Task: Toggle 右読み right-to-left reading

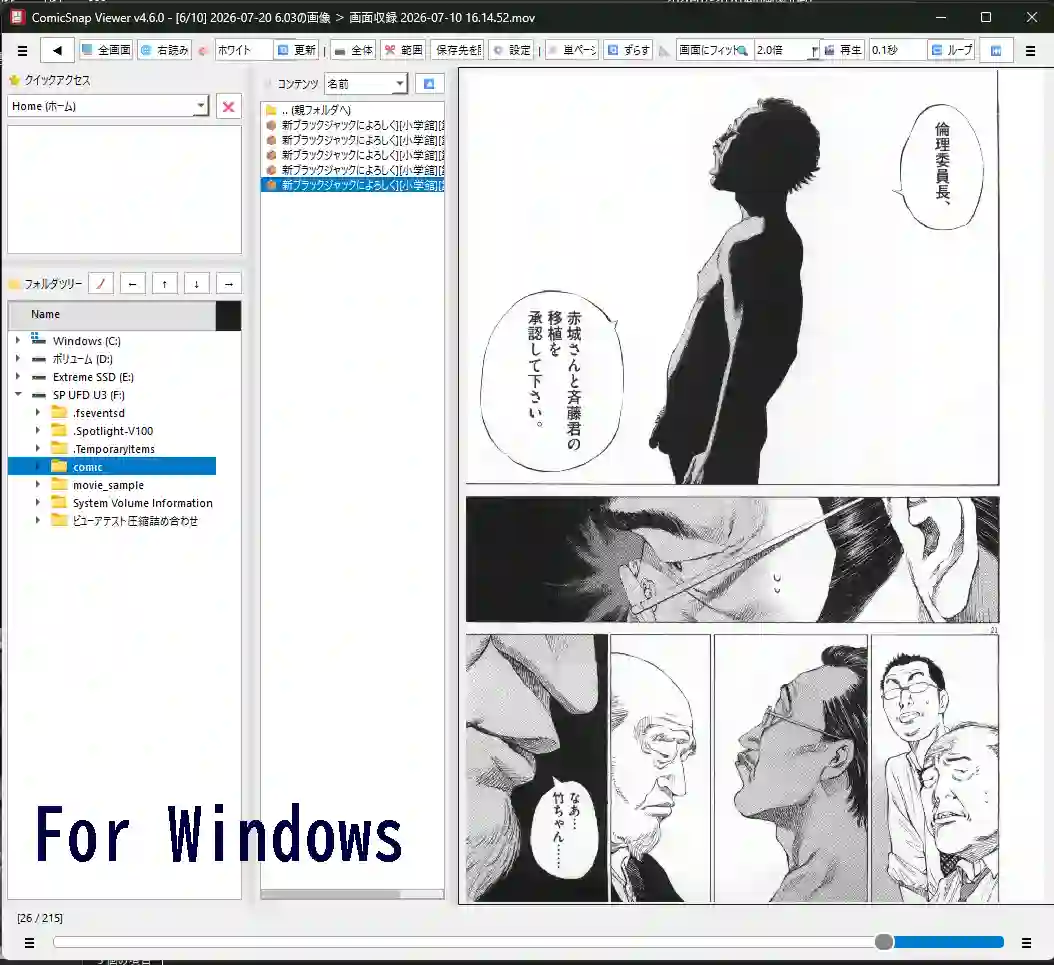Action: (165, 50)
